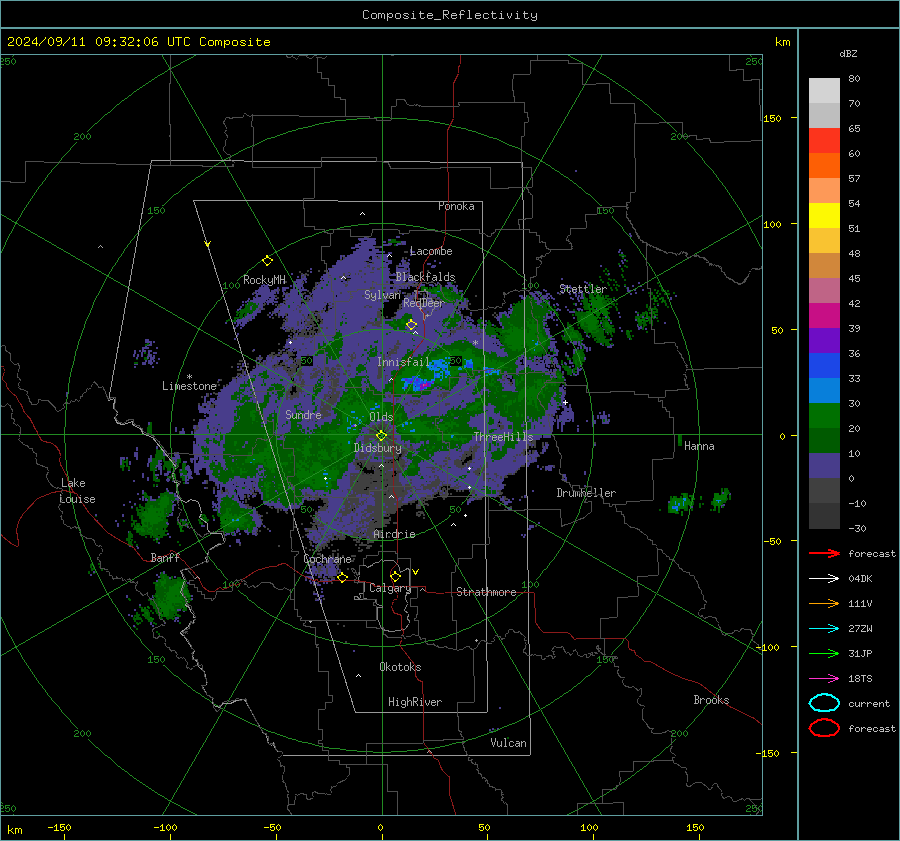Click the Limestone label
The height and width of the screenshot is (841, 900).
pos(189,386)
